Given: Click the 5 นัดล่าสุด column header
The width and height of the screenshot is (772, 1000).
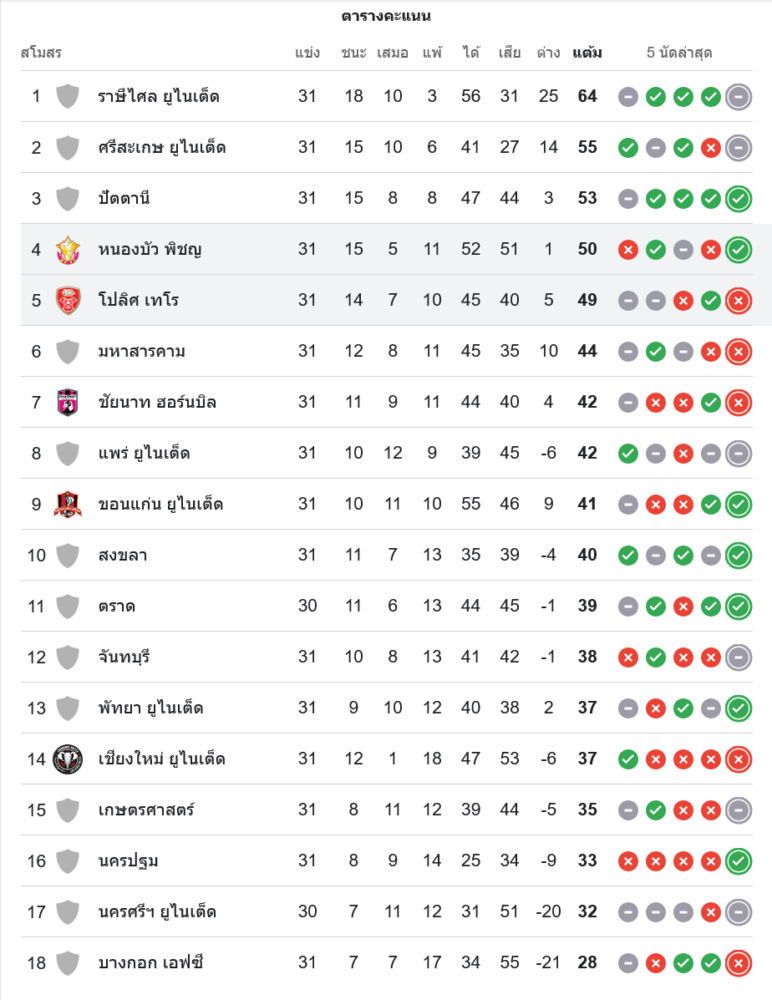Looking at the screenshot, I should coord(679,53).
